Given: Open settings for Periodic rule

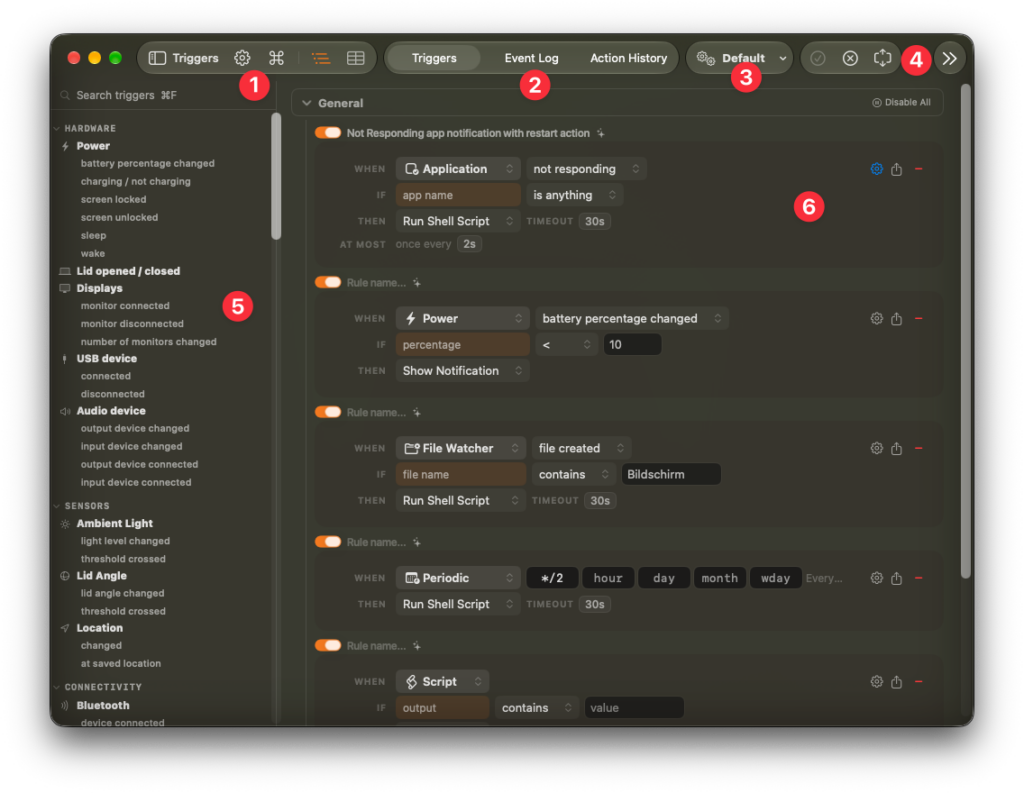Looking at the screenshot, I should [876, 578].
